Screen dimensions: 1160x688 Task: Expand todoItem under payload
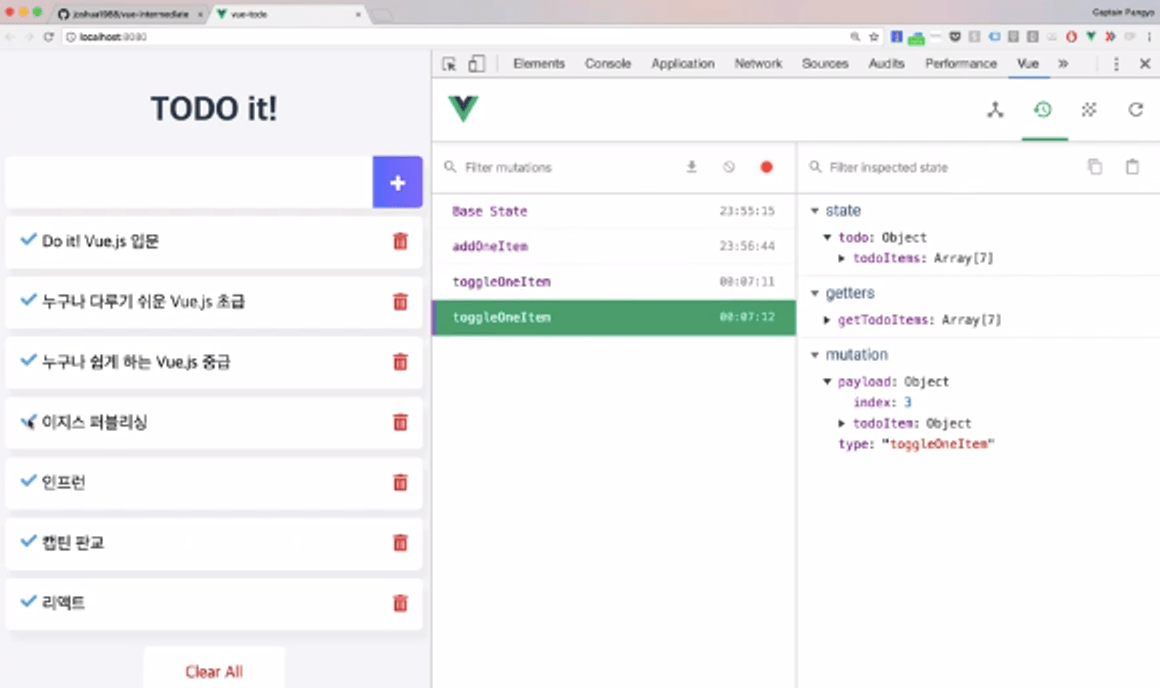[x=843, y=423]
